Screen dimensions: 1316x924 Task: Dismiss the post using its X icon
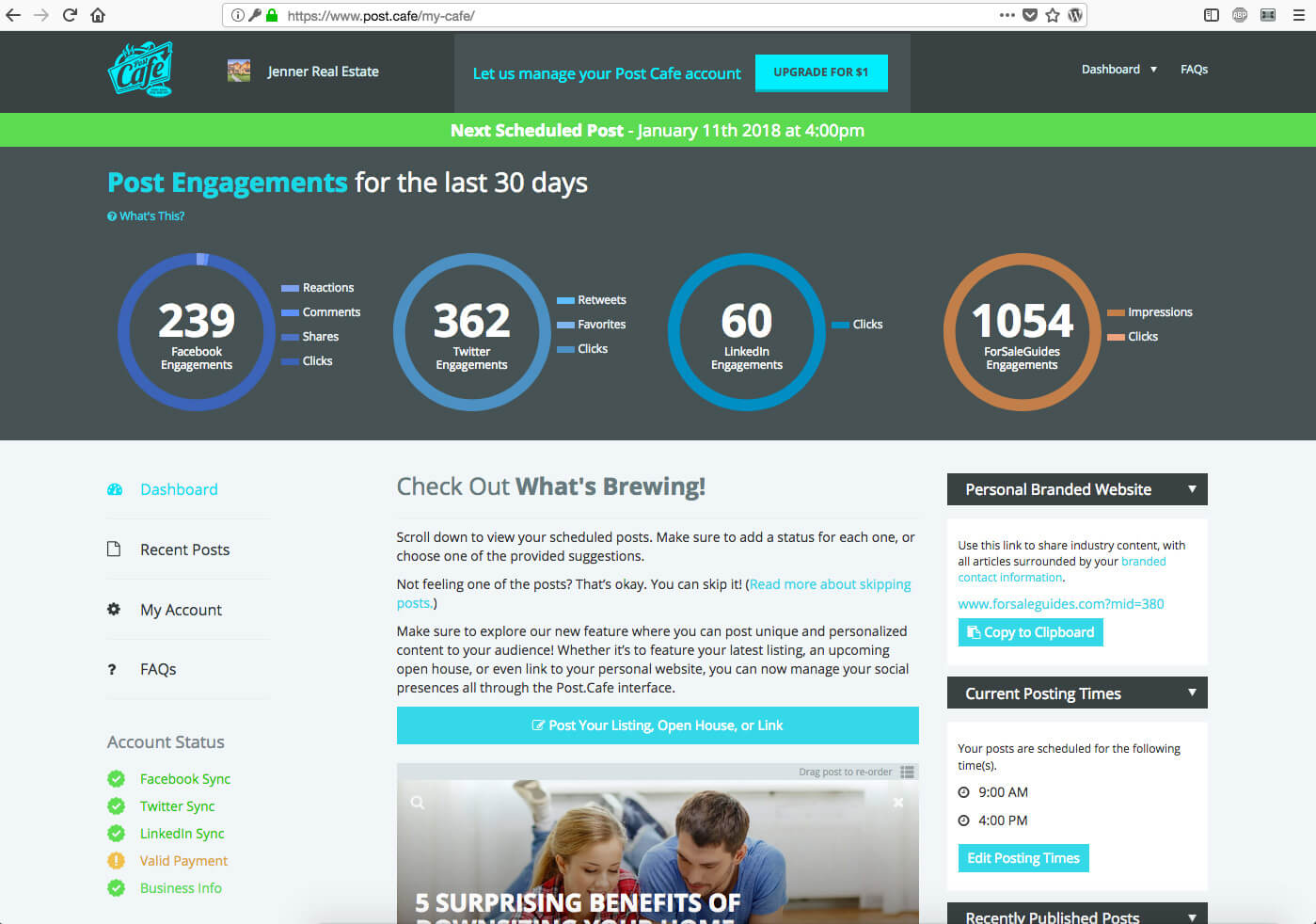(x=897, y=803)
